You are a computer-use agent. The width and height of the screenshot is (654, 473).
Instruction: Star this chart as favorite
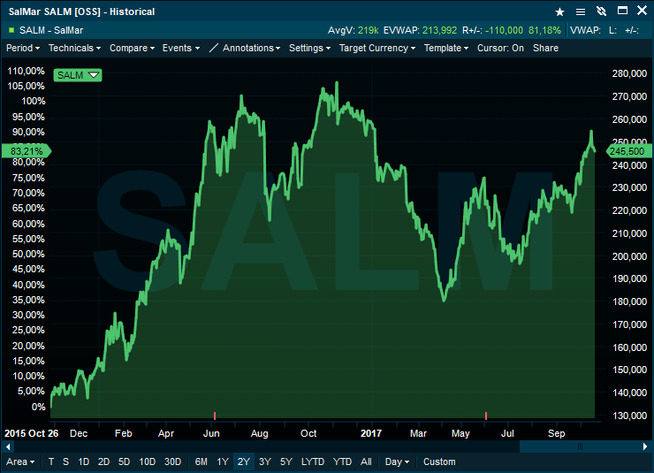point(560,12)
